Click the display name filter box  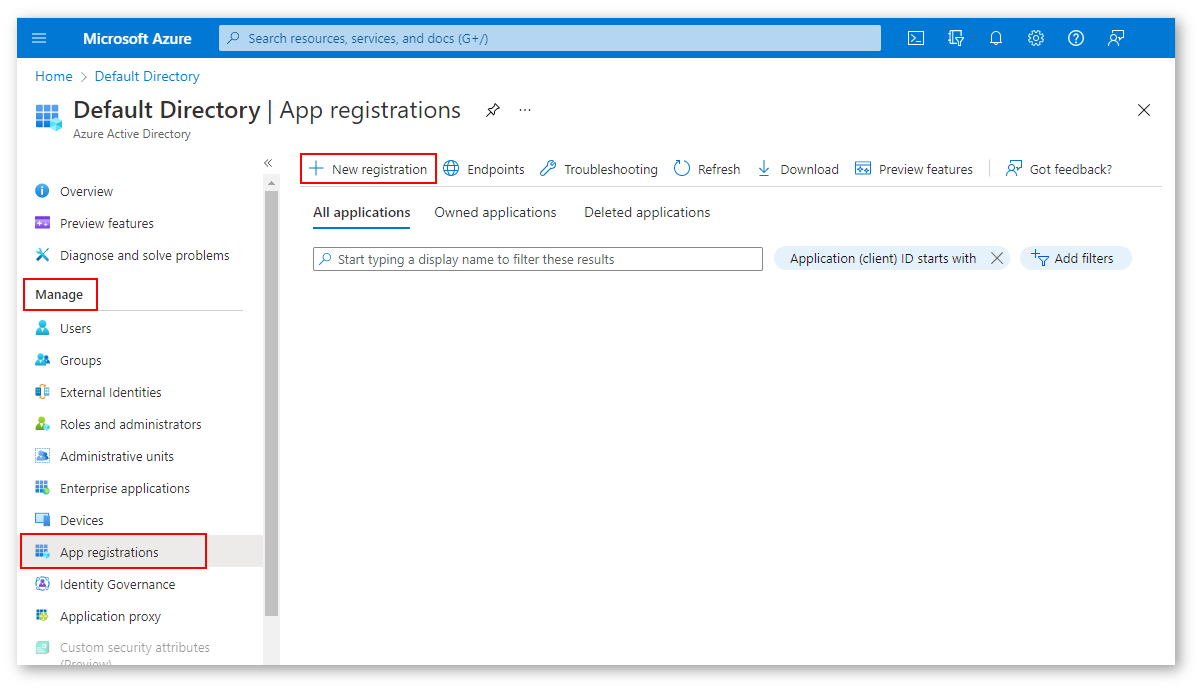point(538,259)
